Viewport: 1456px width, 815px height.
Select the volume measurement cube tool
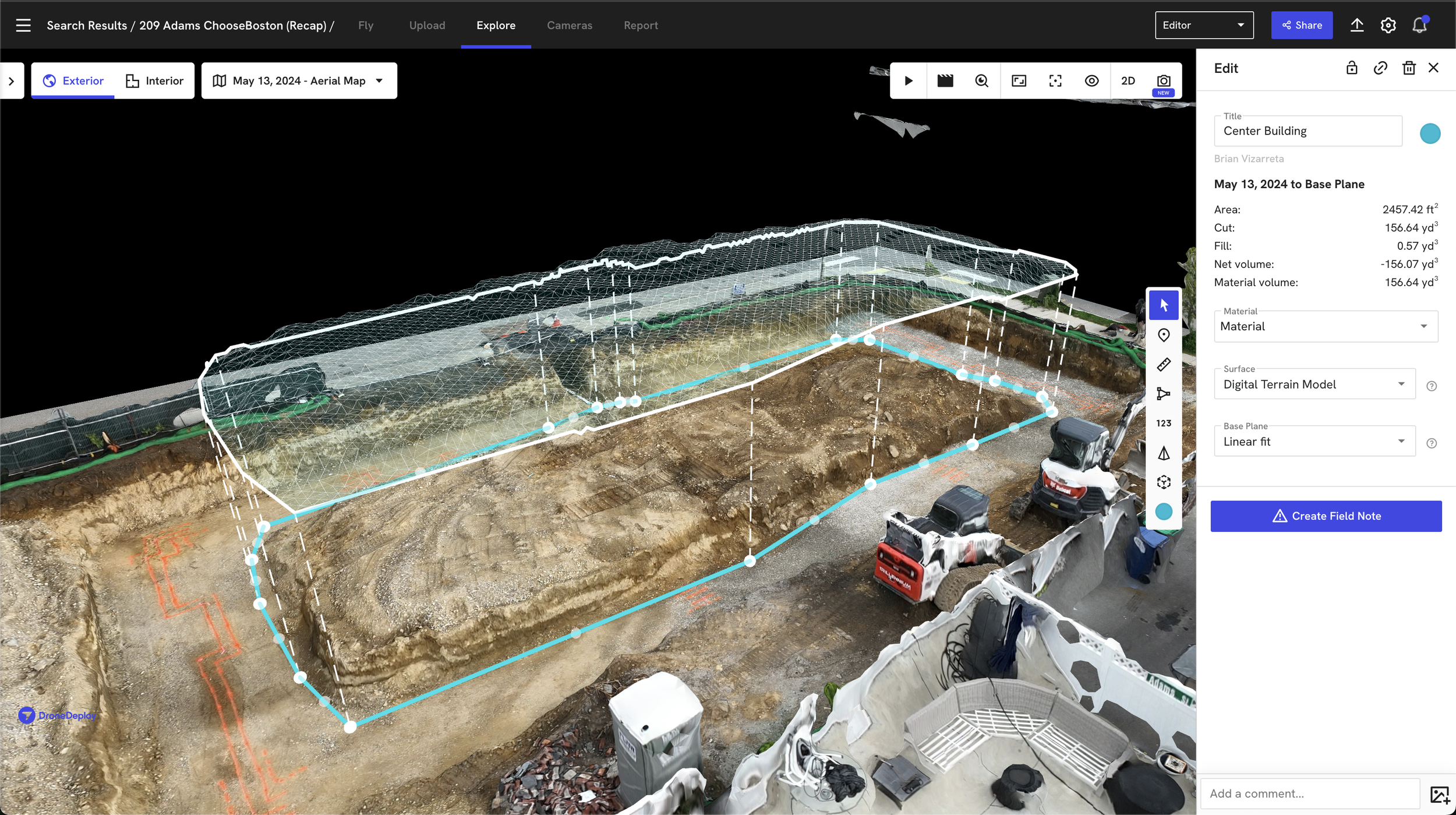click(x=1163, y=482)
